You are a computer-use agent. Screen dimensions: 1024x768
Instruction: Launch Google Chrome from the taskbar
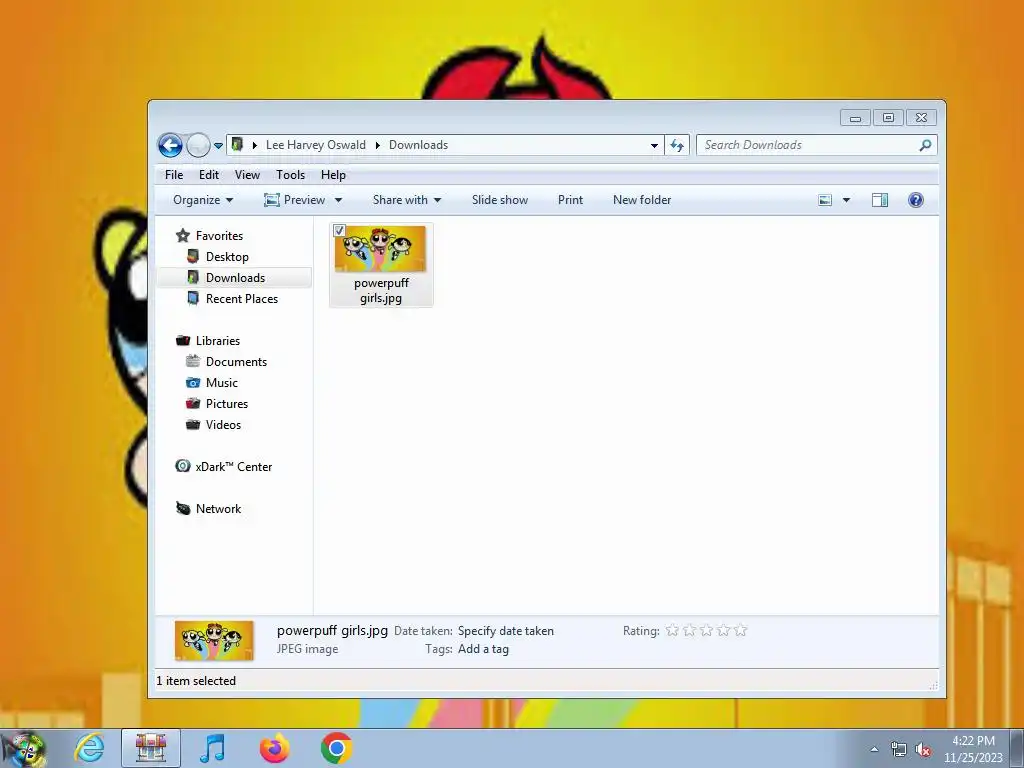coord(336,748)
